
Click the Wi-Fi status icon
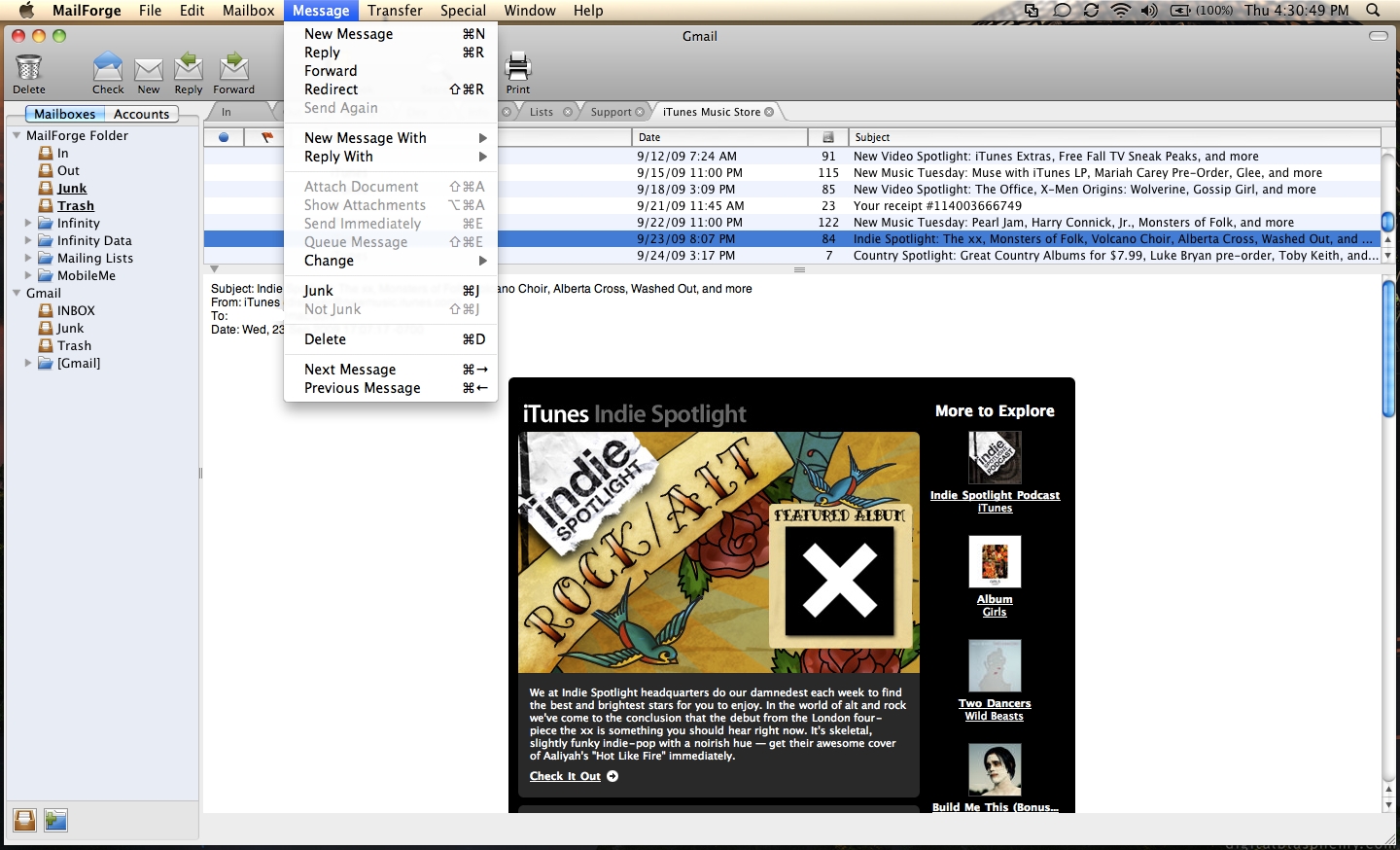coord(1121,10)
